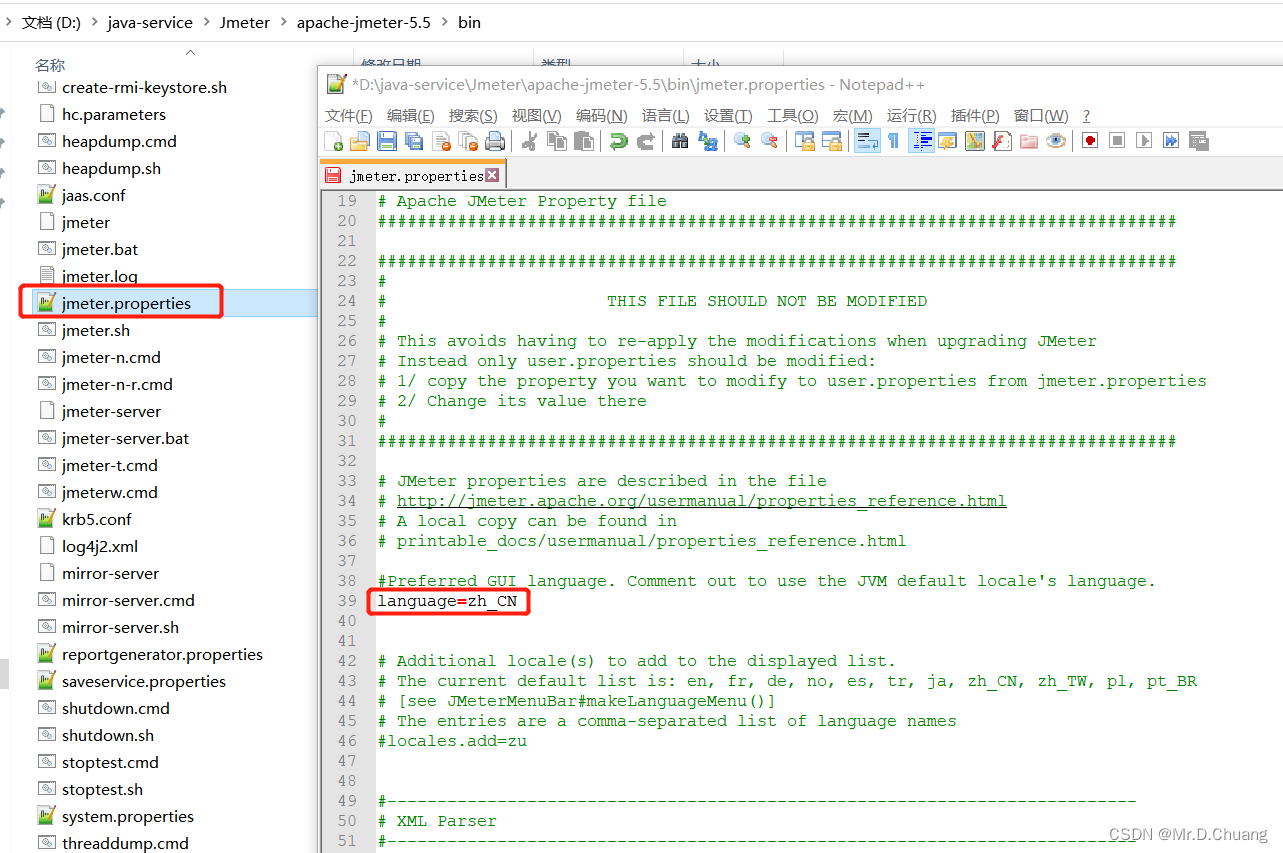Click the Paste toolbar icon
1283x853 pixels.
click(x=584, y=141)
